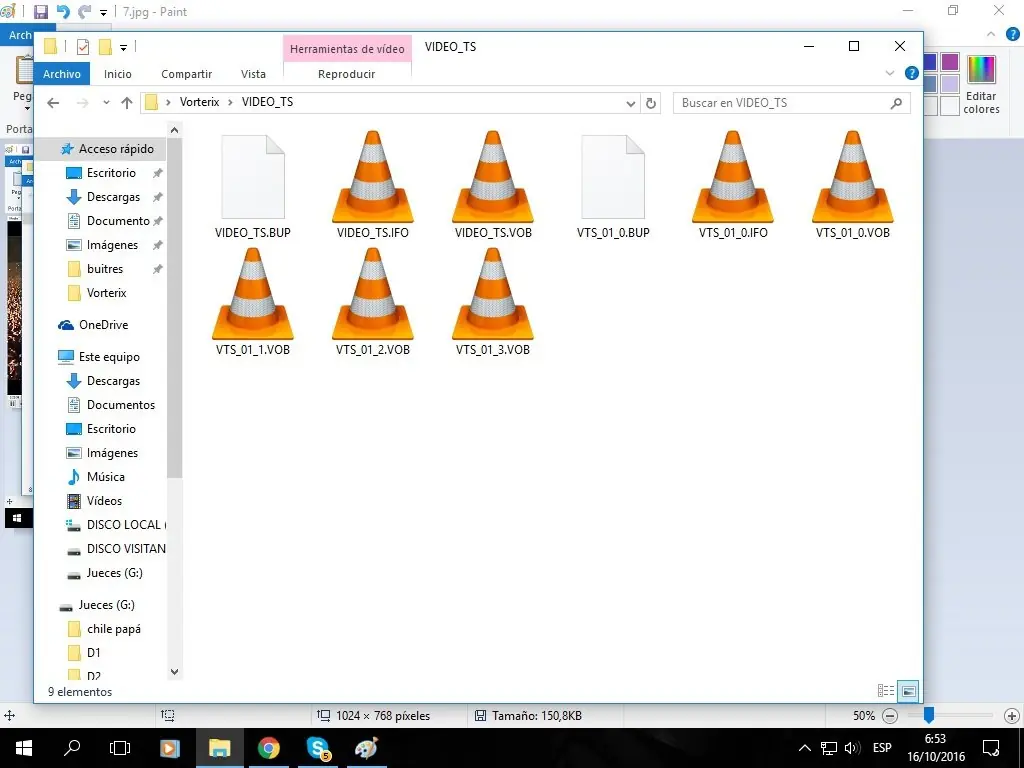The width and height of the screenshot is (1024, 768).
Task: Click the Herramientas de vídeo tab
Action: pyautogui.click(x=347, y=49)
